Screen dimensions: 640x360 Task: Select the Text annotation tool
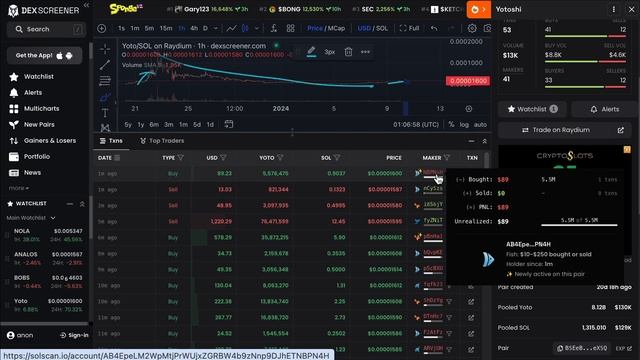click(105, 113)
